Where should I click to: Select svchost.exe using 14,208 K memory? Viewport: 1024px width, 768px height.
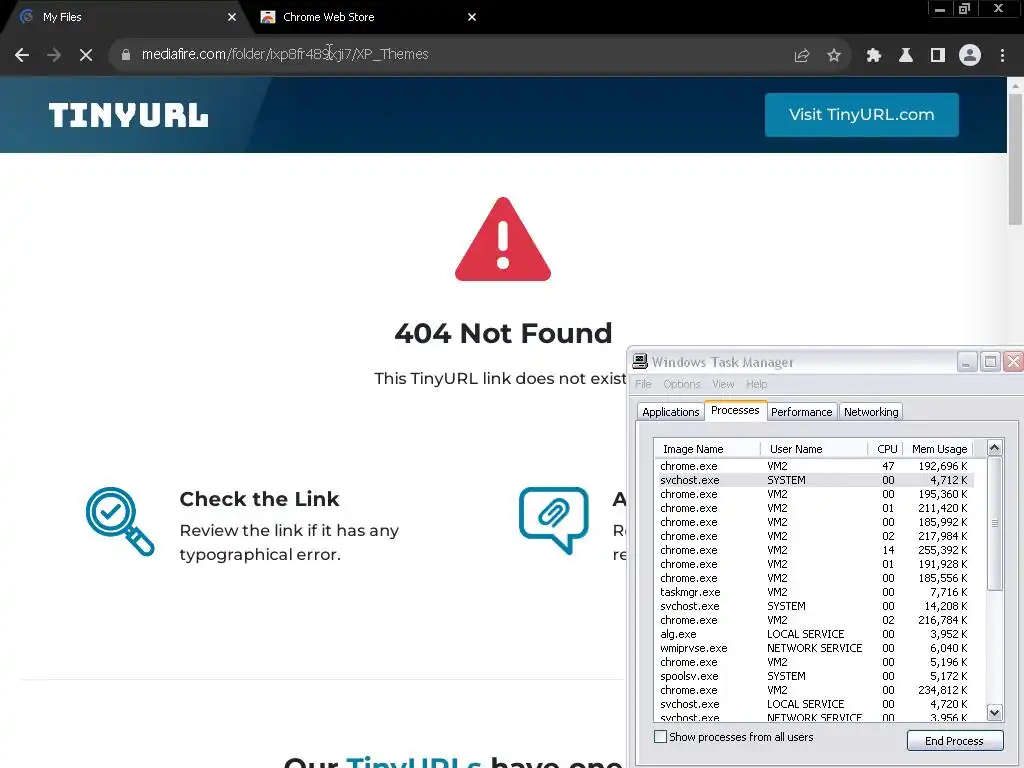[x=814, y=606]
